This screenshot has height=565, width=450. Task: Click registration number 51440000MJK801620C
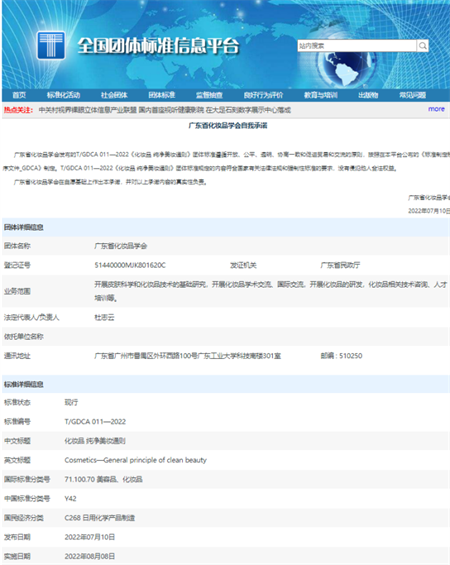pos(130,265)
